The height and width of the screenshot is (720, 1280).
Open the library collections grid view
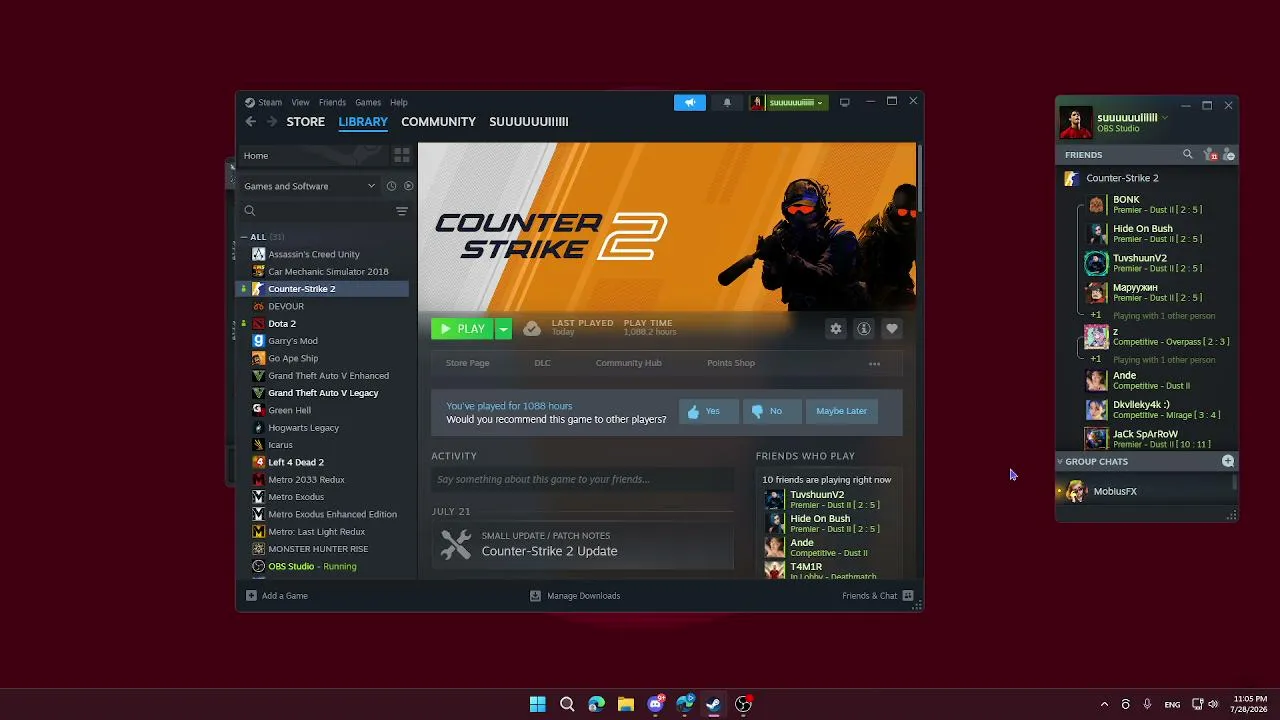(402, 155)
